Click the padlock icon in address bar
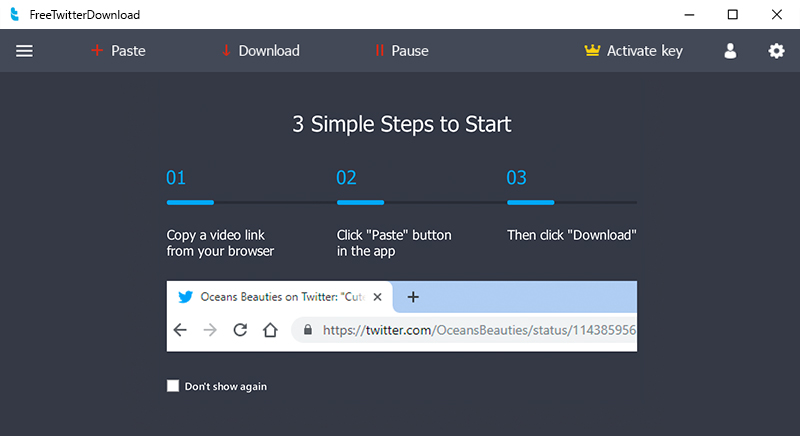 [308, 330]
